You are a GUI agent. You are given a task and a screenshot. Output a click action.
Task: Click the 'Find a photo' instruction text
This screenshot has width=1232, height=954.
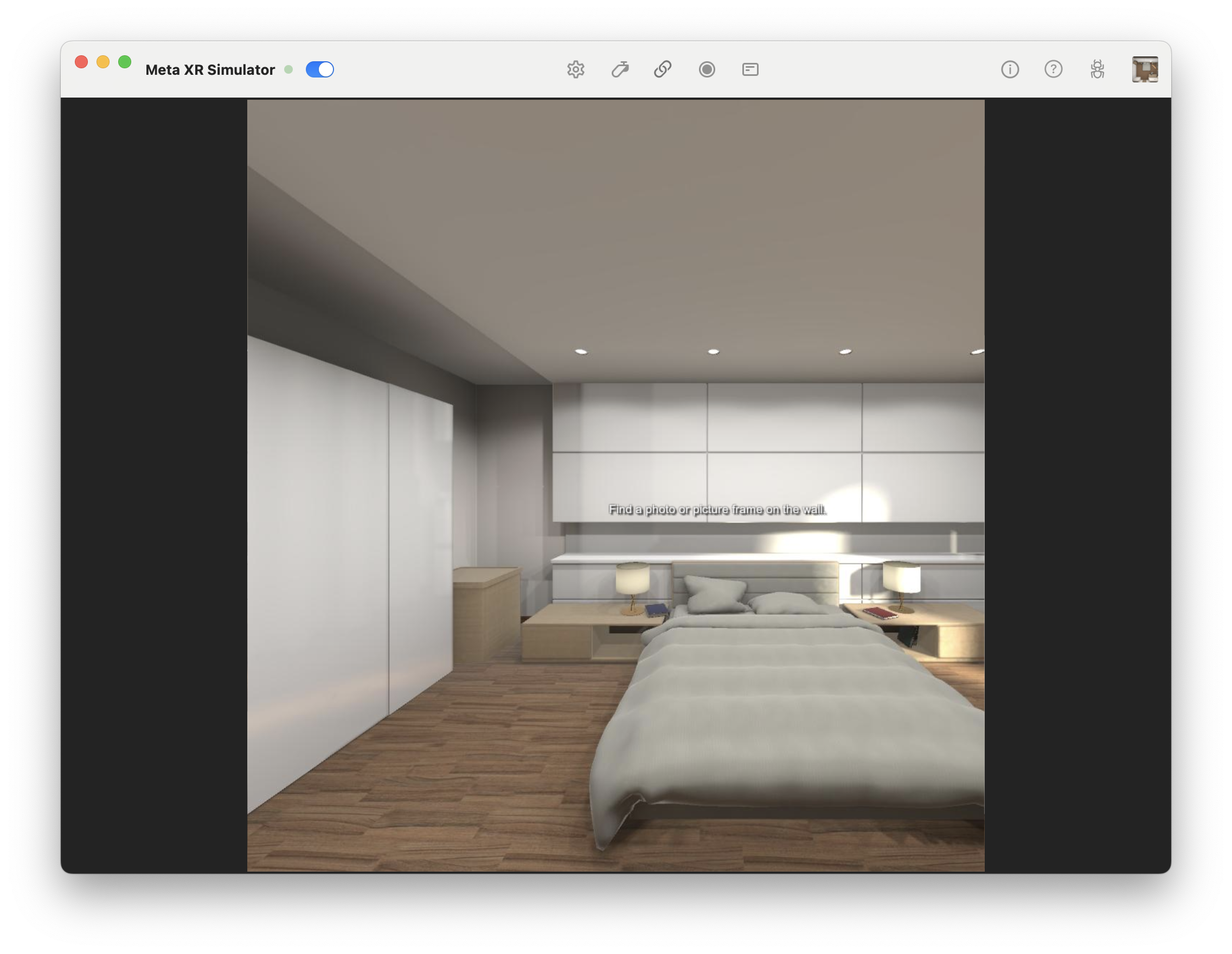coord(717,509)
